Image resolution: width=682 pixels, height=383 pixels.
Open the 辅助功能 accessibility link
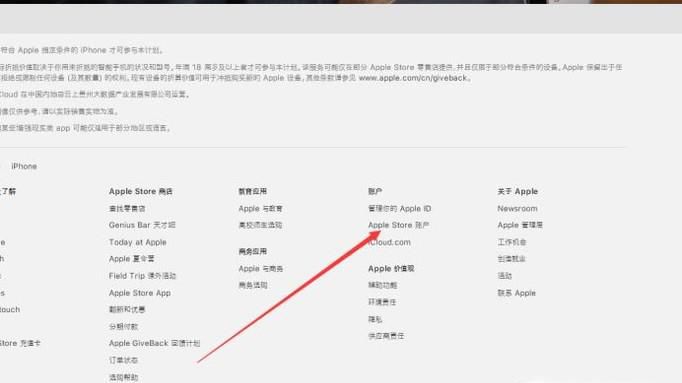pyautogui.click(x=382, y=285)
